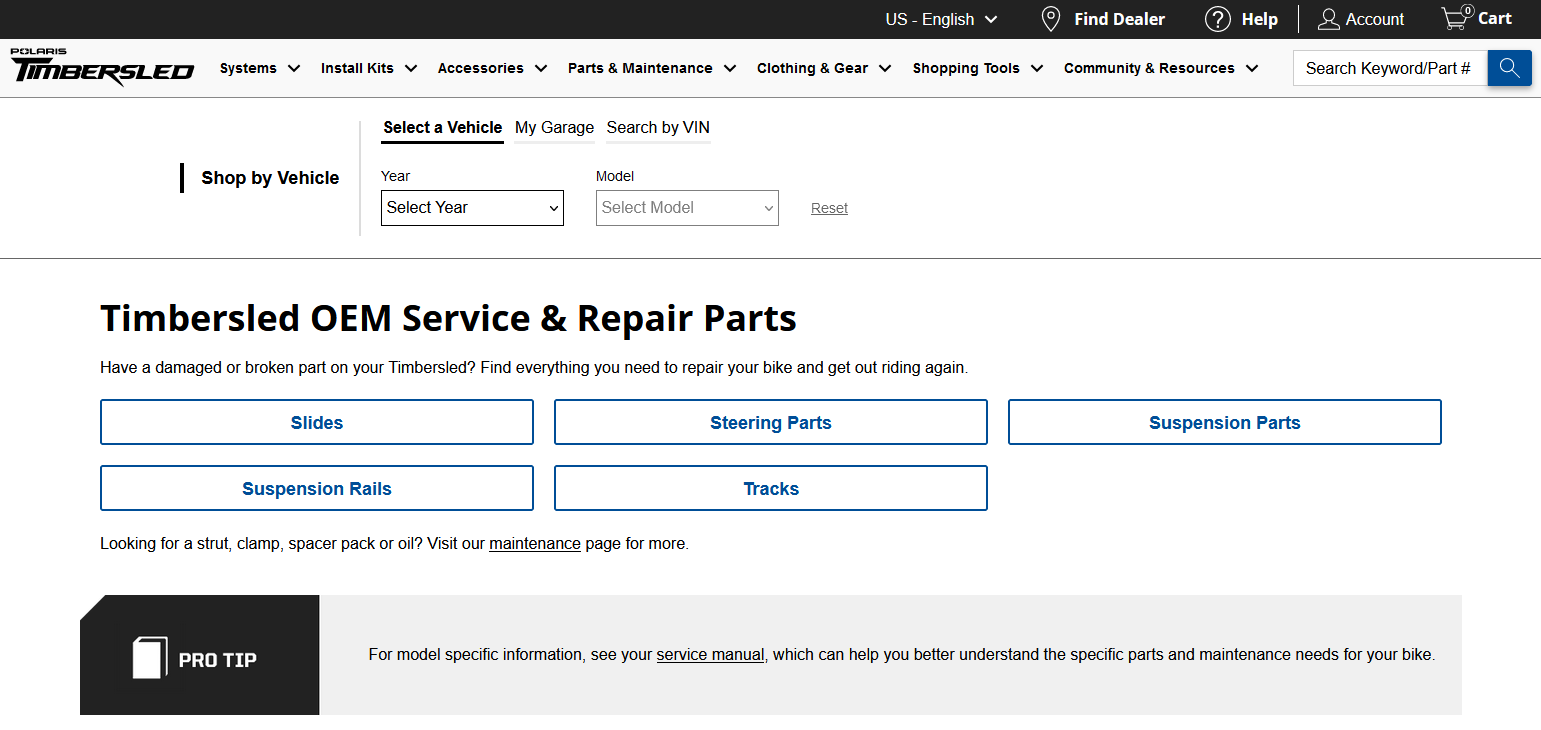Click the Reset vehicle link
The height and width of the screenshot is (730, 1541).
click(x=829, y=208)
